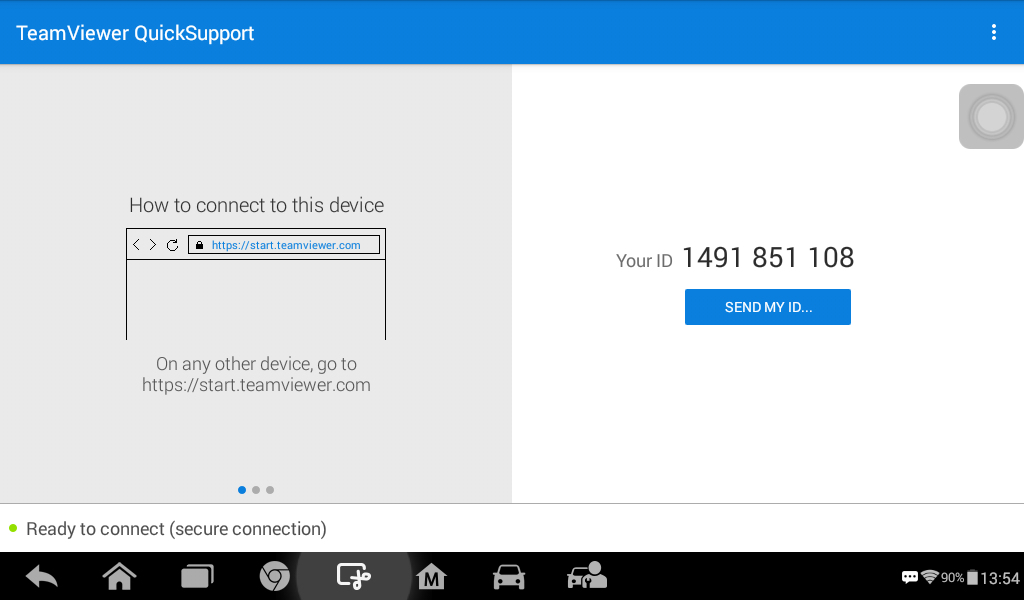The image size is (1024, 600).
Task: Tap the screenshot scissors icon
Action: coord(353,576)
